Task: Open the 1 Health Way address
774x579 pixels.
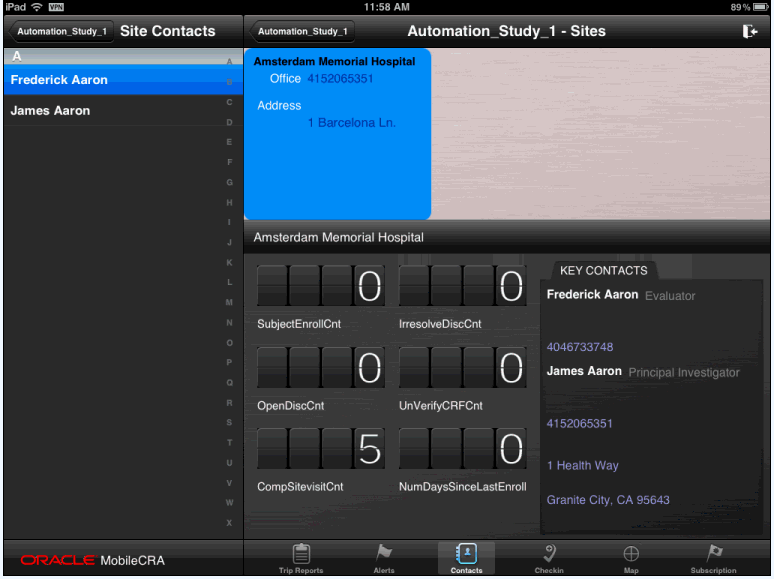Action: [x=582, y=465]
